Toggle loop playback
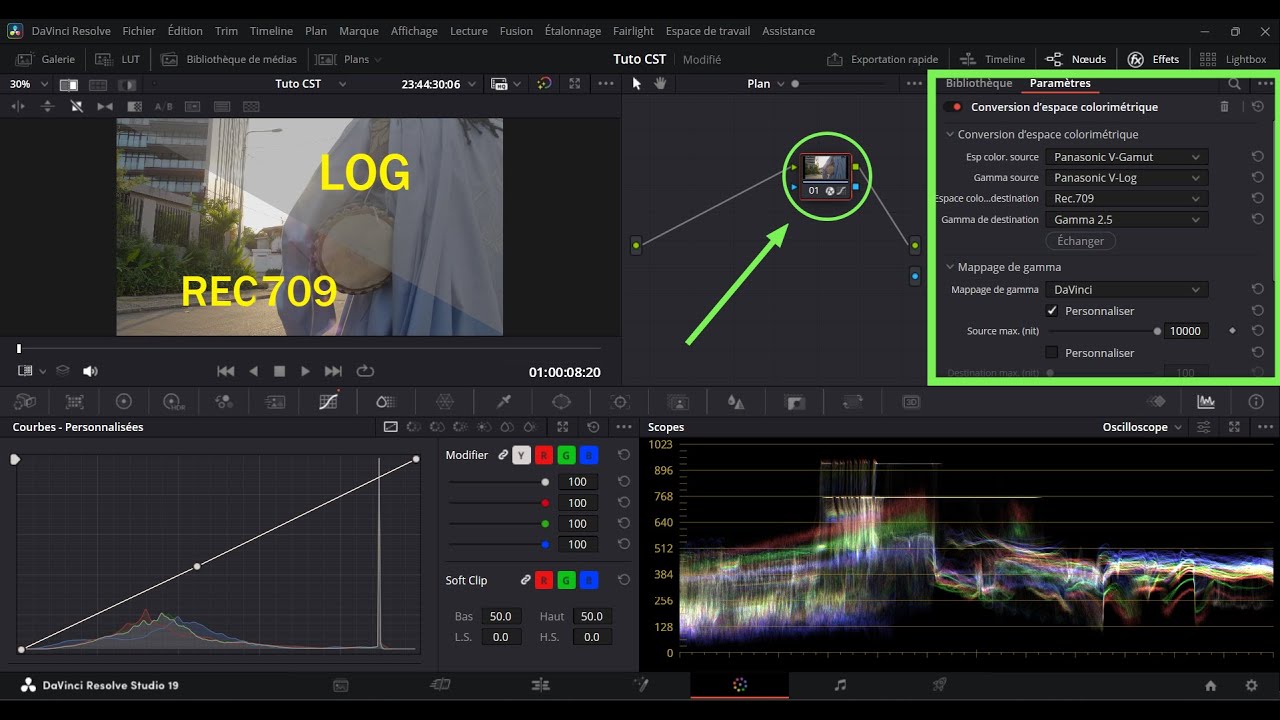This screenshot has height=720, width=1280. pos(365,371)
